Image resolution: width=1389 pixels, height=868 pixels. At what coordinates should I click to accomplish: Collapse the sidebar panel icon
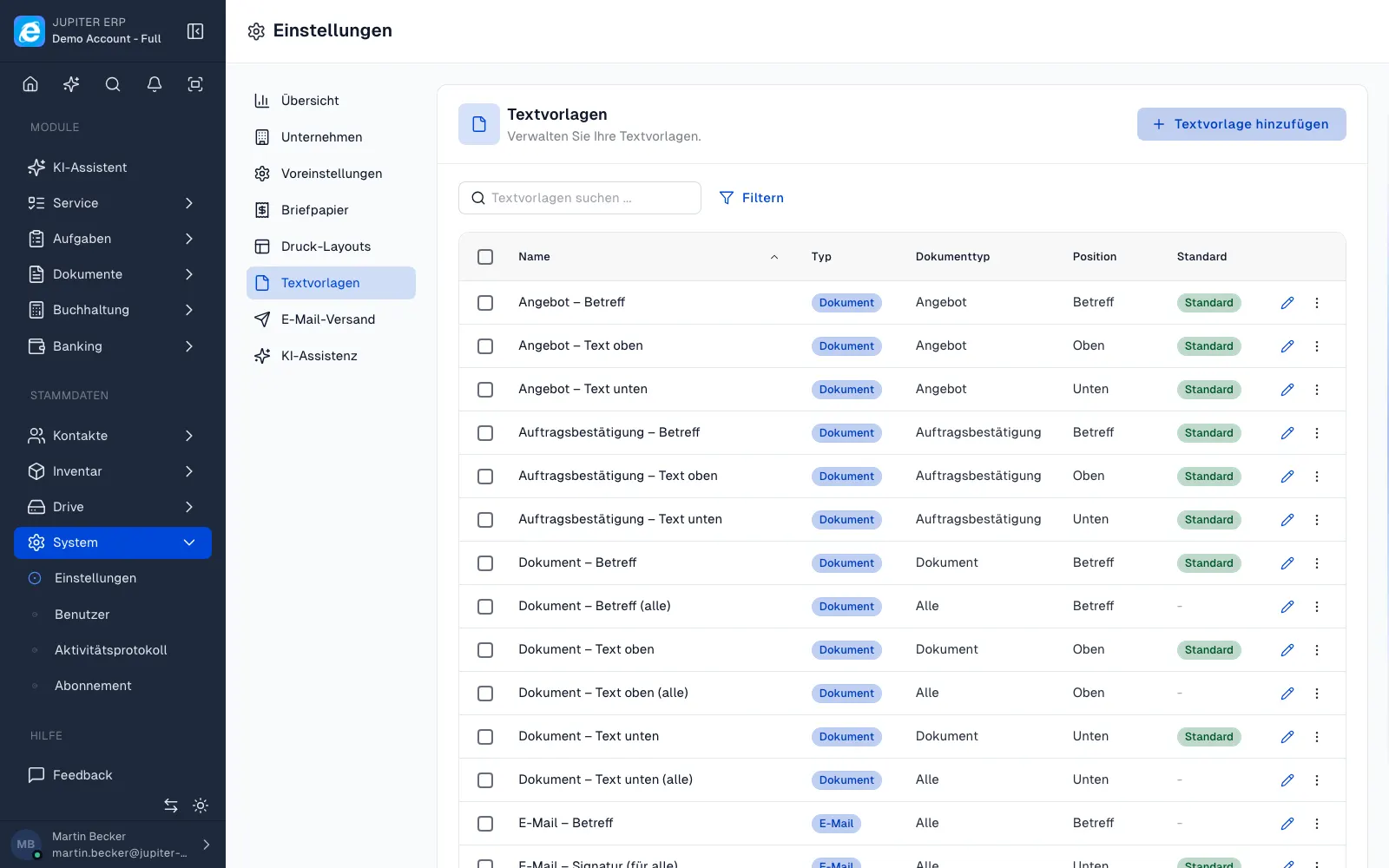[x=195, y=31]
